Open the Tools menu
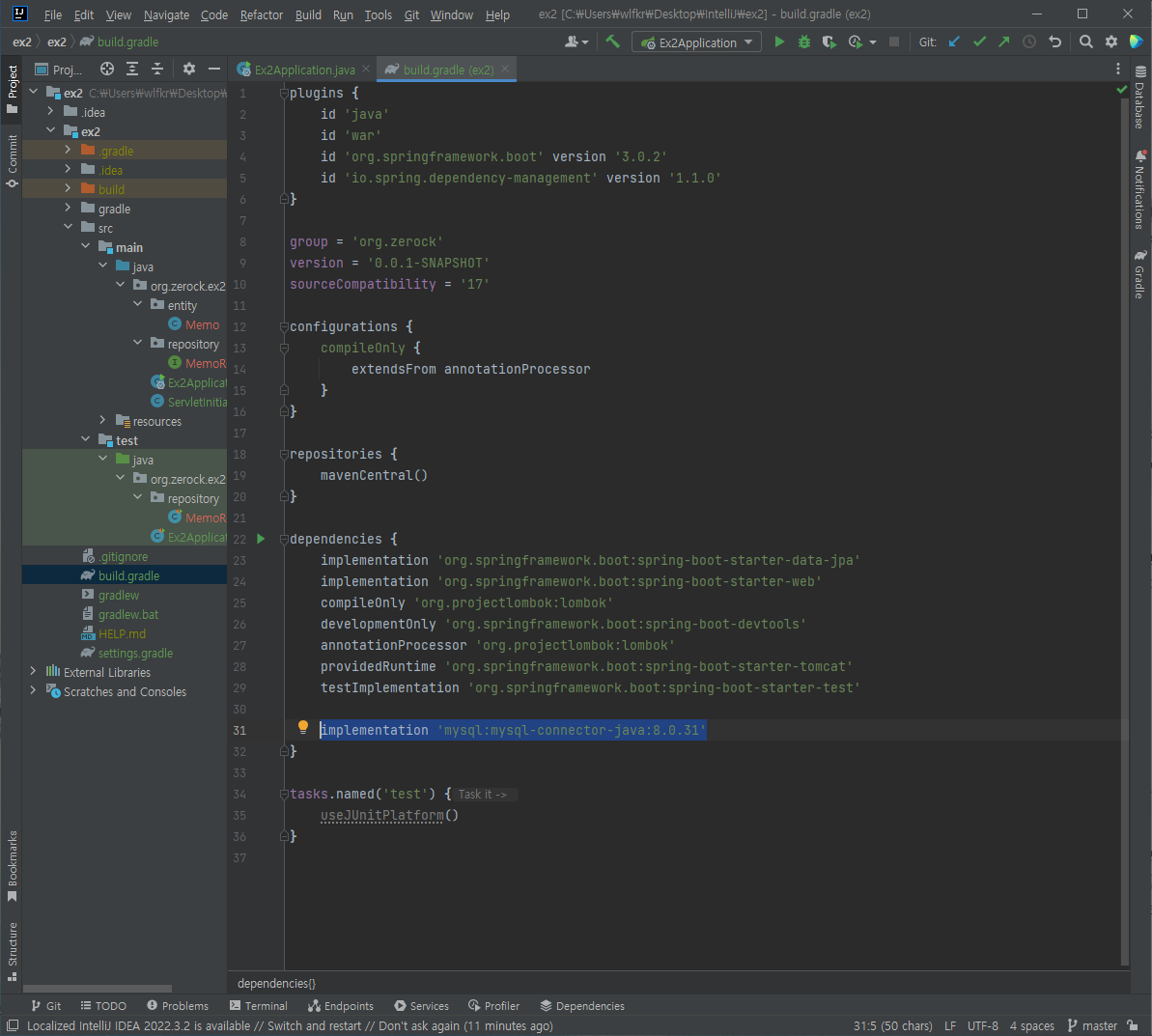The image size is (1152, 1036). tap(379, 14)
